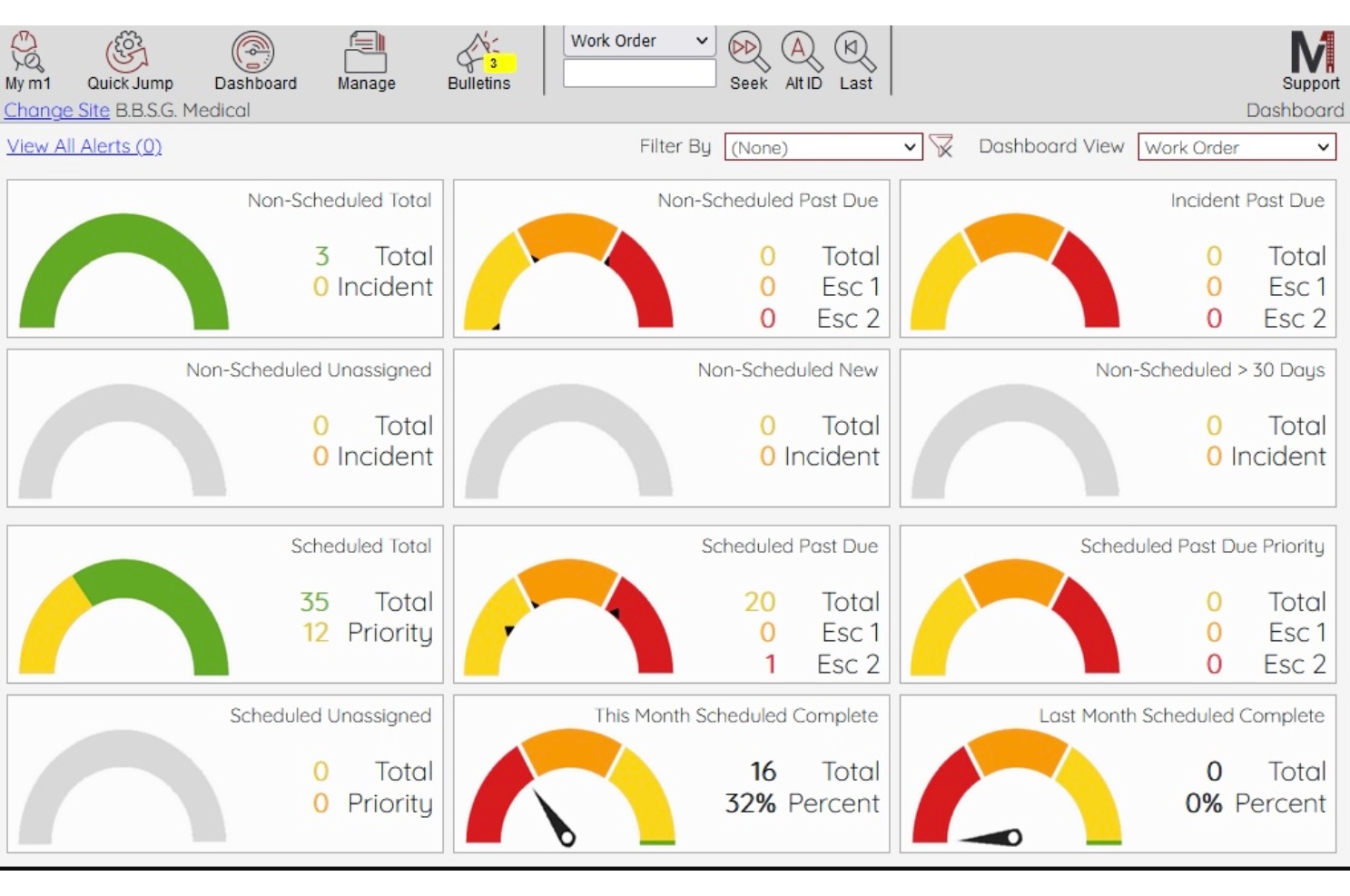Click the Last Month Scheduled Complete gauge

click(x=1018, y=786)
